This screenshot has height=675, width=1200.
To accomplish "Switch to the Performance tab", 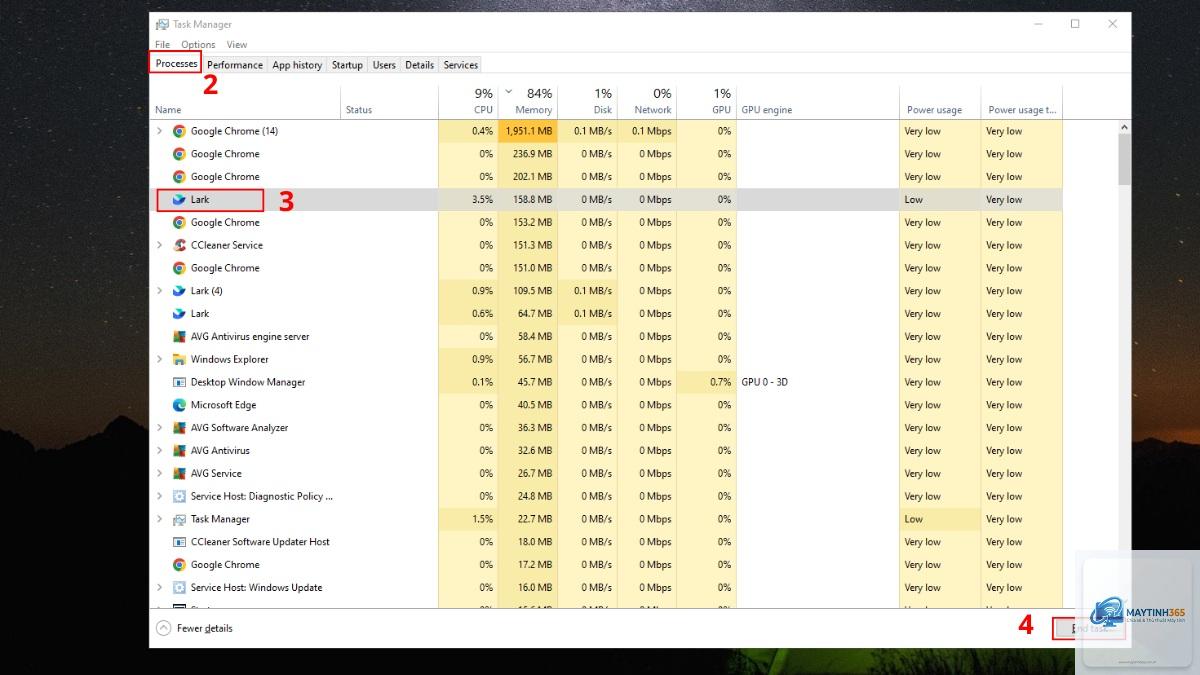I will tap(235, 65).
